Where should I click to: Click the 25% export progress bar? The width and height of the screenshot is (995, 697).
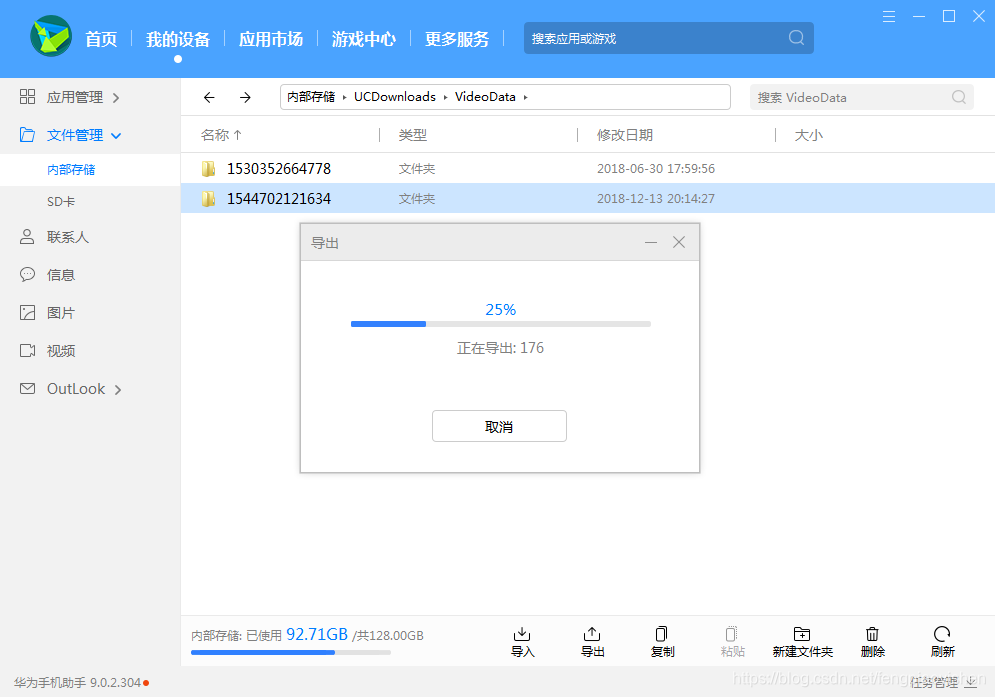[501, 324]
